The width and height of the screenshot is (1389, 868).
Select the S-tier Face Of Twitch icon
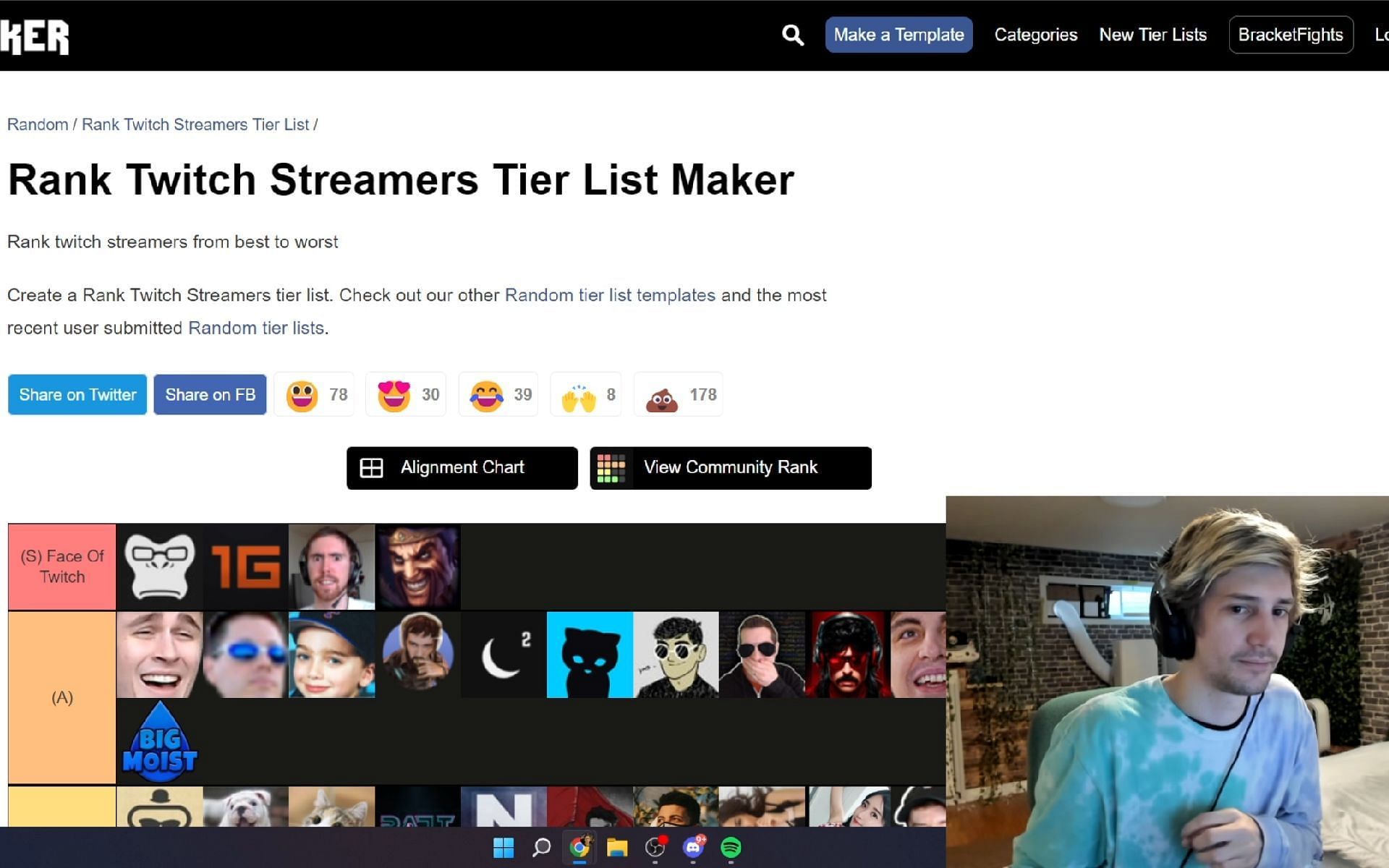tap(62, 566)
